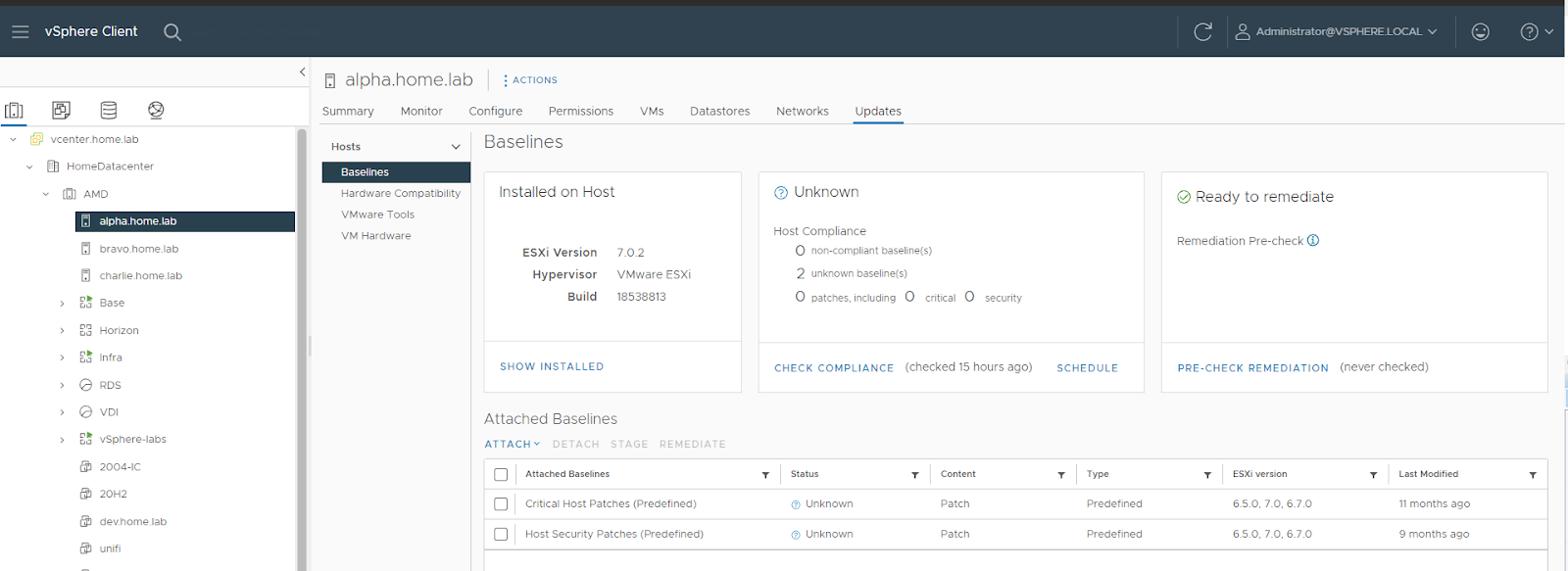Select the Baselines item in the sidebar
1568x571 pixels.
396,172
